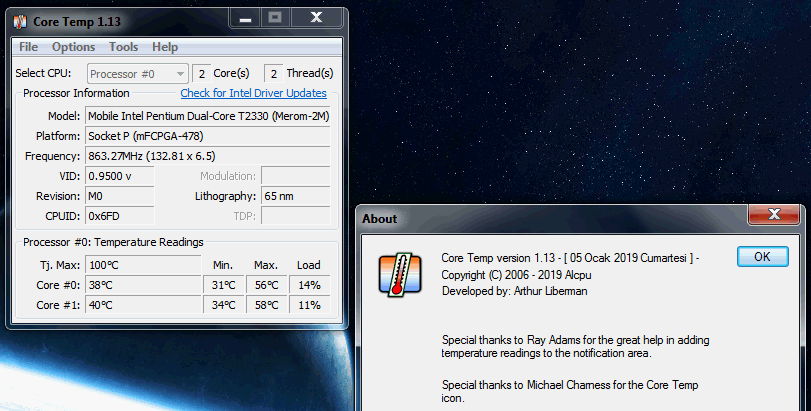This screenshot has height=411, width=811.
Task: Click Core #0 current temperature 38°C
Action: [x=143, y=285]
